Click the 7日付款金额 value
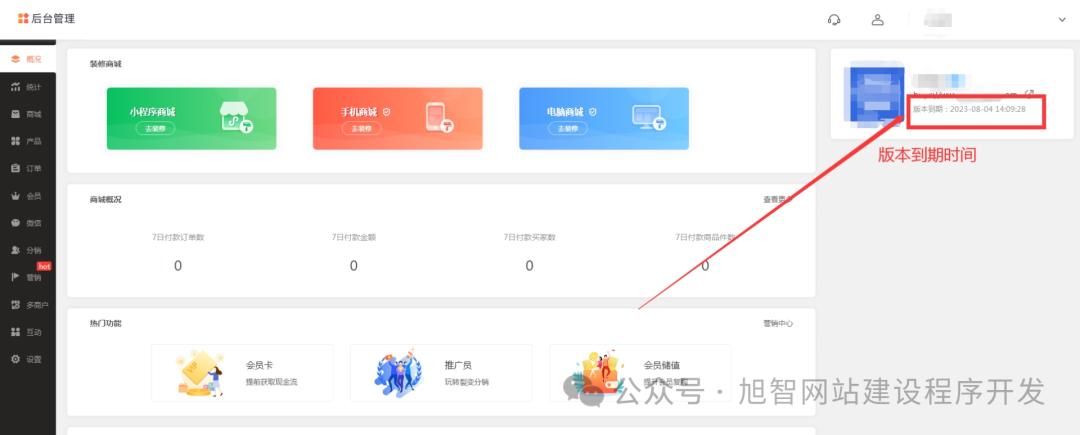1080x435 pixels. [353, 266]
